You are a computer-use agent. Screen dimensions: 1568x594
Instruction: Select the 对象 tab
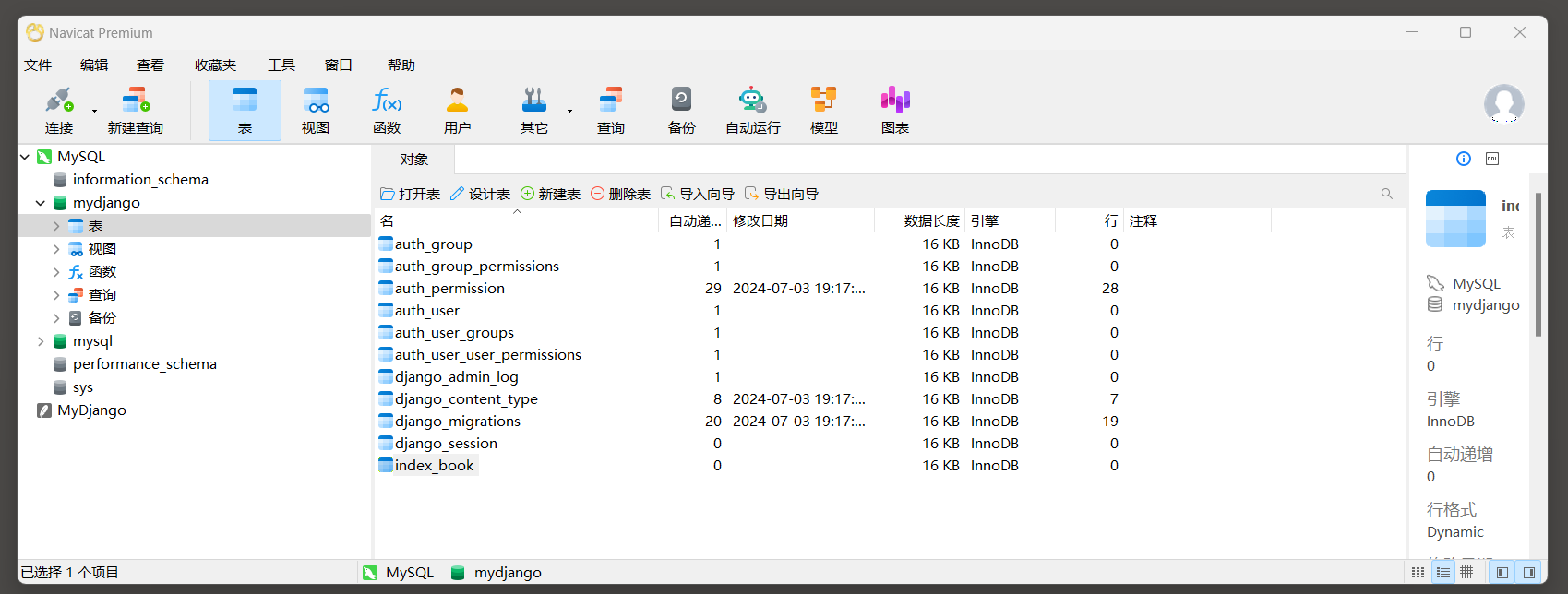coord(414,160)
